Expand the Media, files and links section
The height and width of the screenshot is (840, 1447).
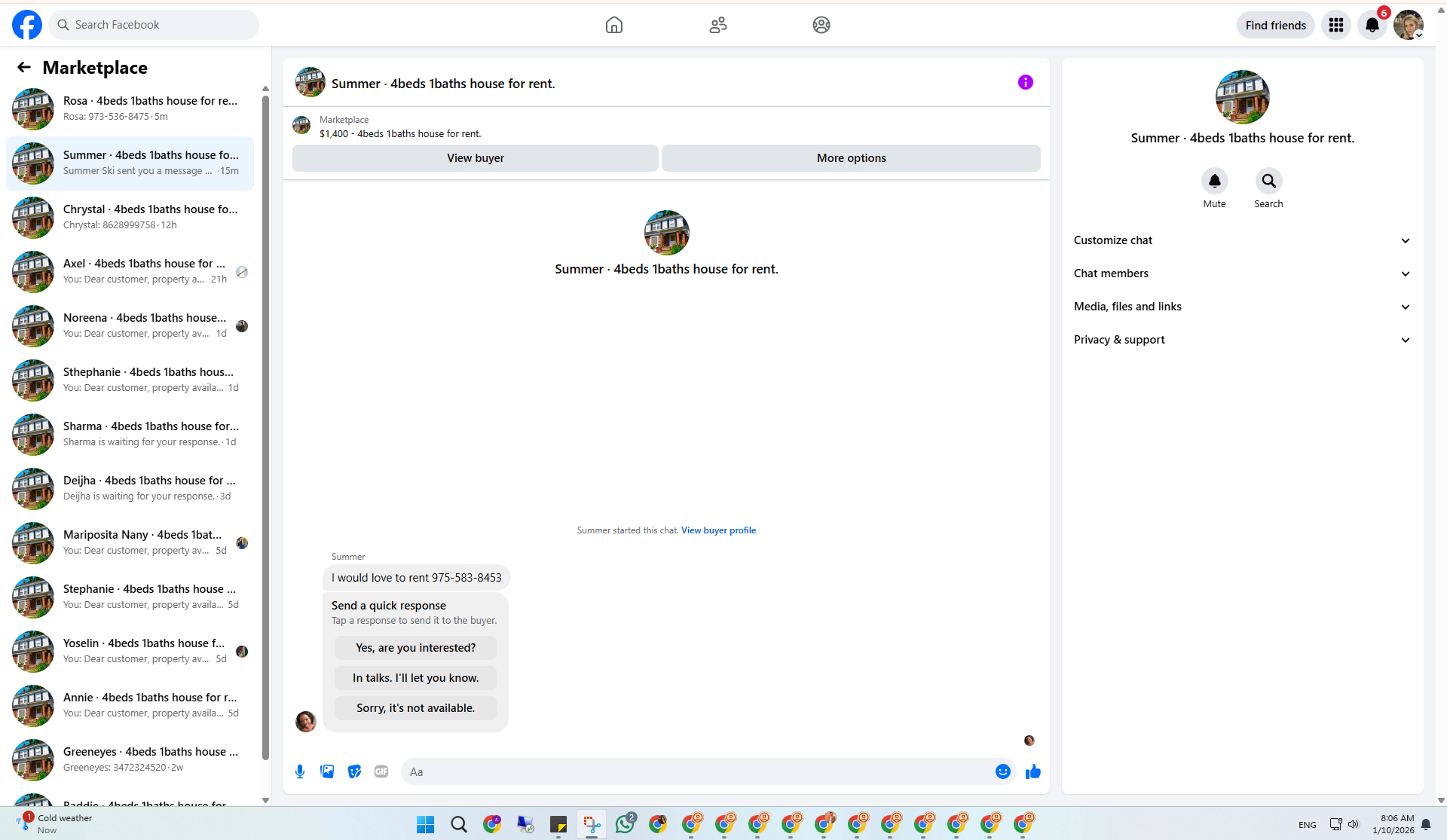(1241, 307)
